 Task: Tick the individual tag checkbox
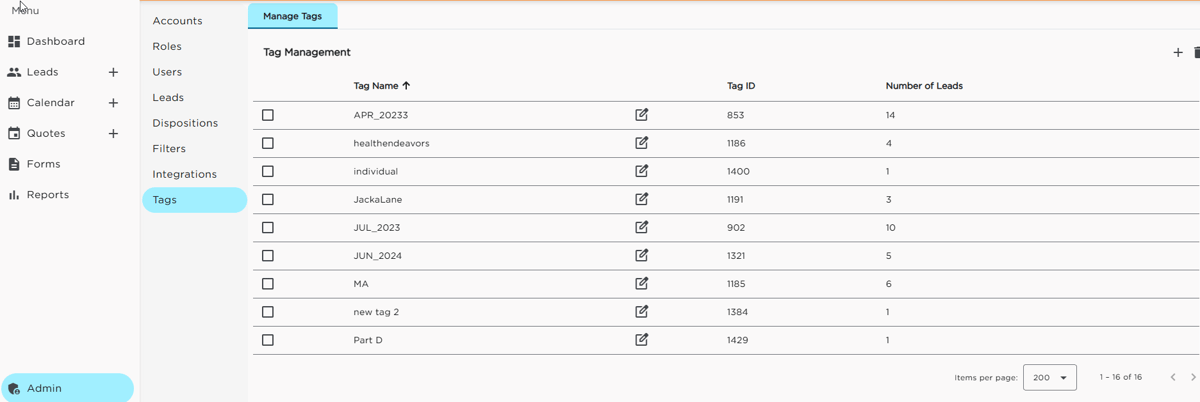[268, 171]
